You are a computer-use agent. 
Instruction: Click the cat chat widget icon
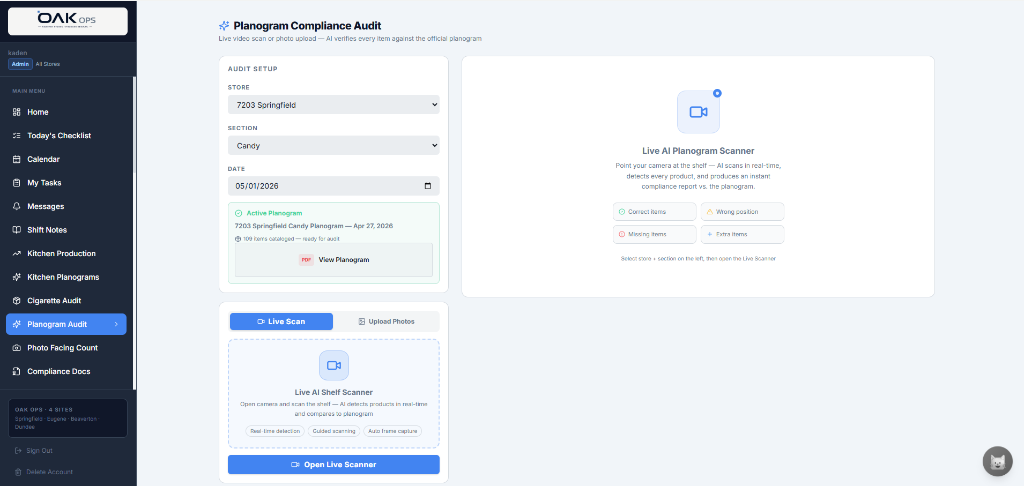click(x=997, y=461)
